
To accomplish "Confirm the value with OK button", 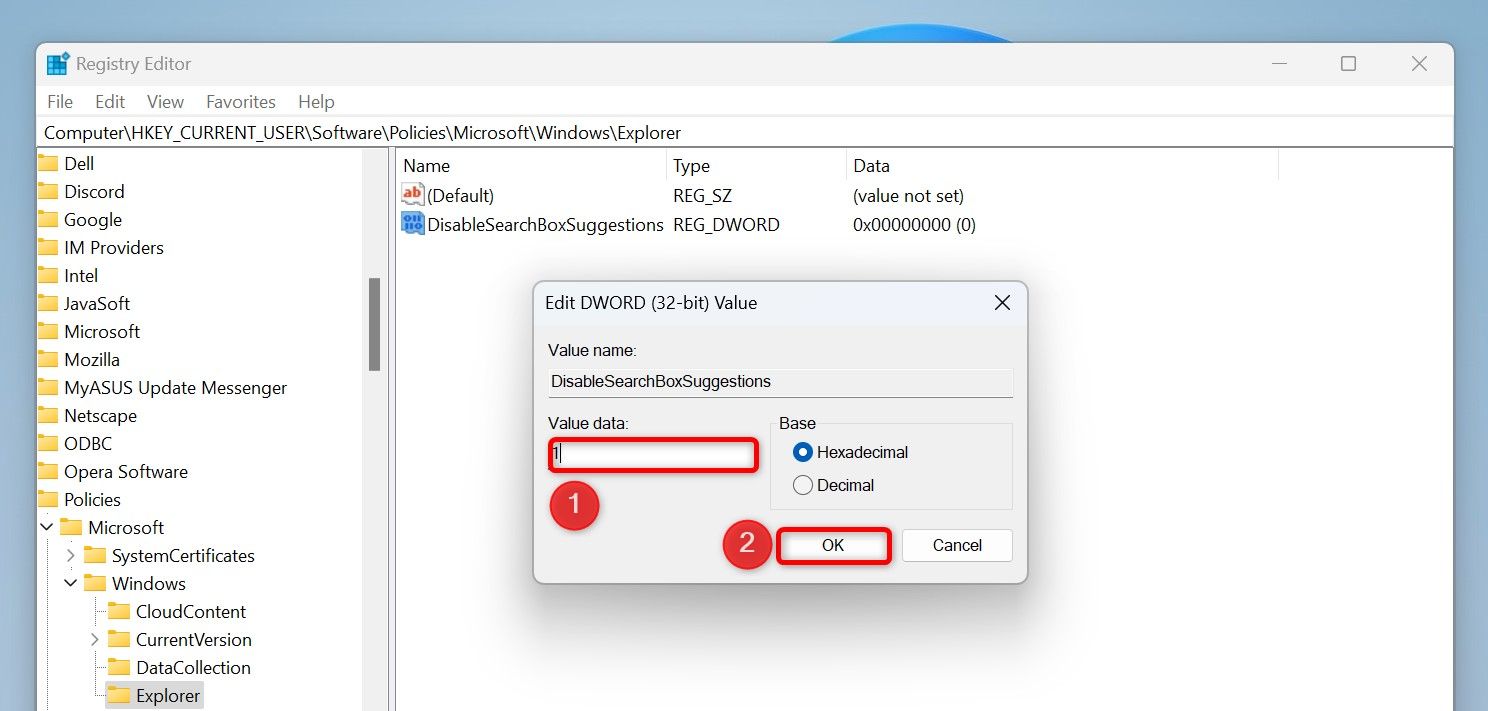I will point(833,545).
